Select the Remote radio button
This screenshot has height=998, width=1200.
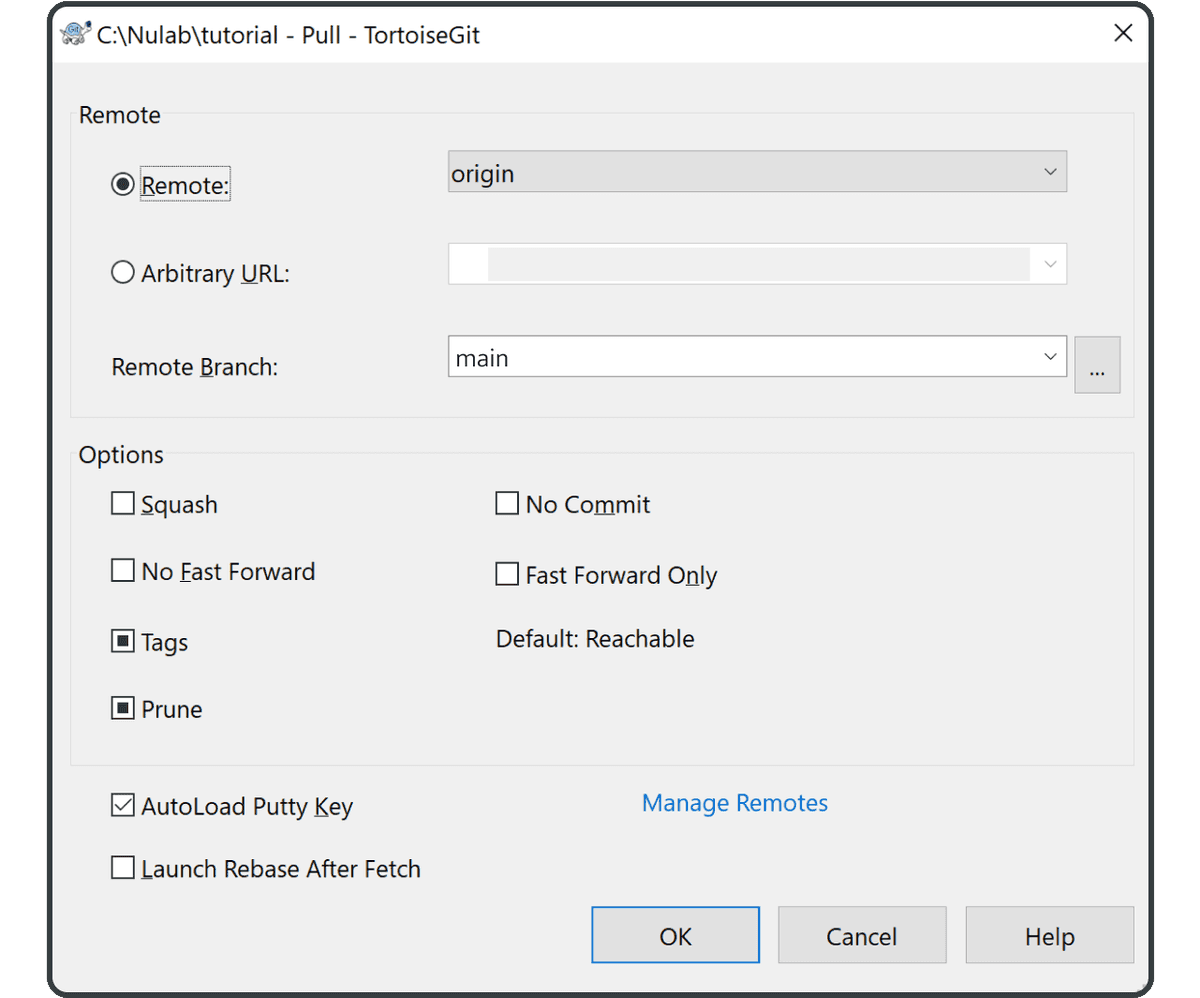point(121,183)
